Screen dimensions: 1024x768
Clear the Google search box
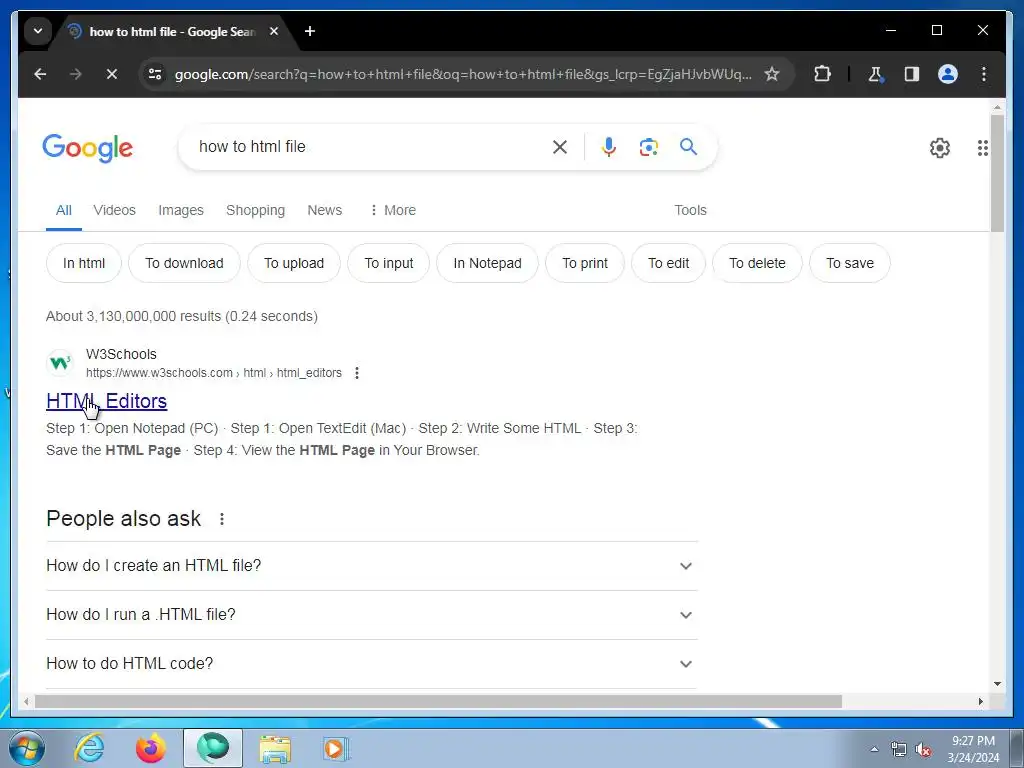tap(560, 147)
